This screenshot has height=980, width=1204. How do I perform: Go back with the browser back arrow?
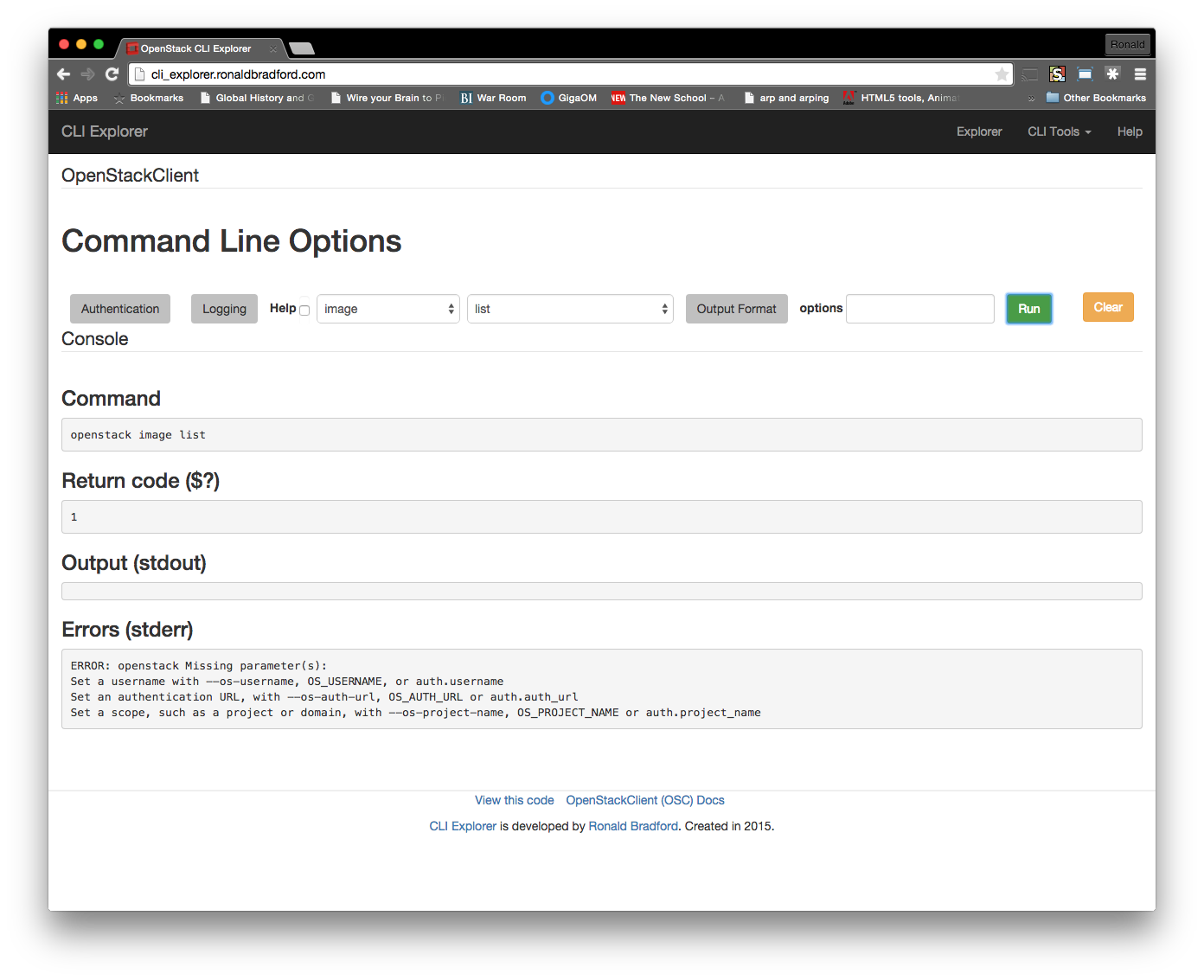[x=63, y=74]
